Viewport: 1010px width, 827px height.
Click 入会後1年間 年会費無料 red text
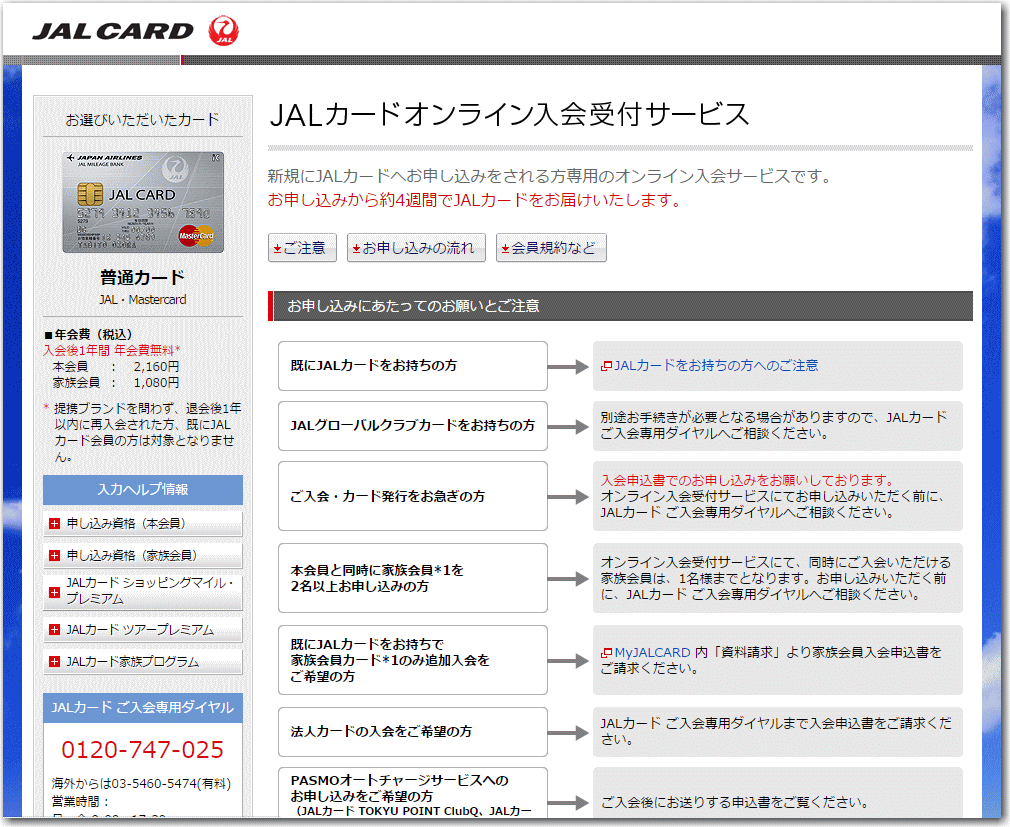(111, 350)
